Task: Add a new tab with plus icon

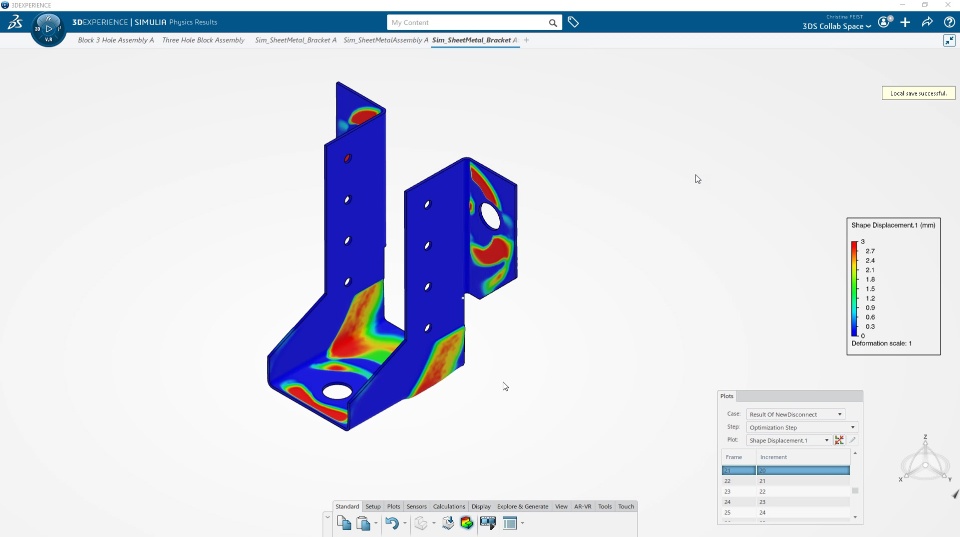Action: 526,40
